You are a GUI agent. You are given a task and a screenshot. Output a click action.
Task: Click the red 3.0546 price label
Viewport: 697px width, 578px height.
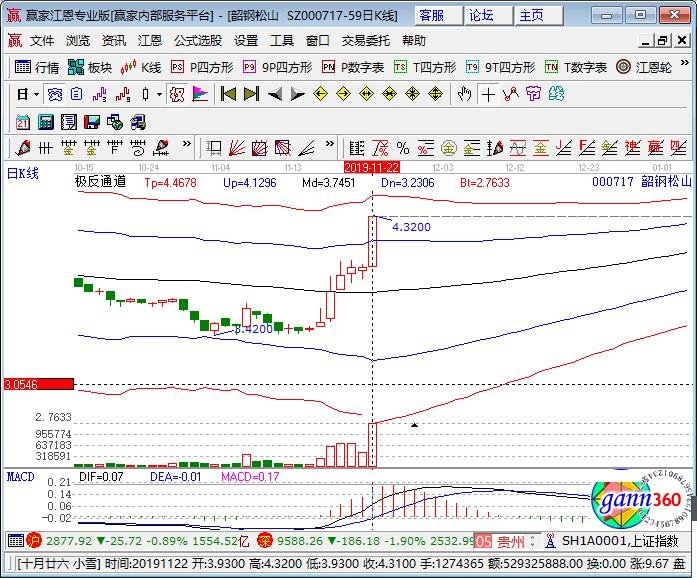(x=39, y=384)
